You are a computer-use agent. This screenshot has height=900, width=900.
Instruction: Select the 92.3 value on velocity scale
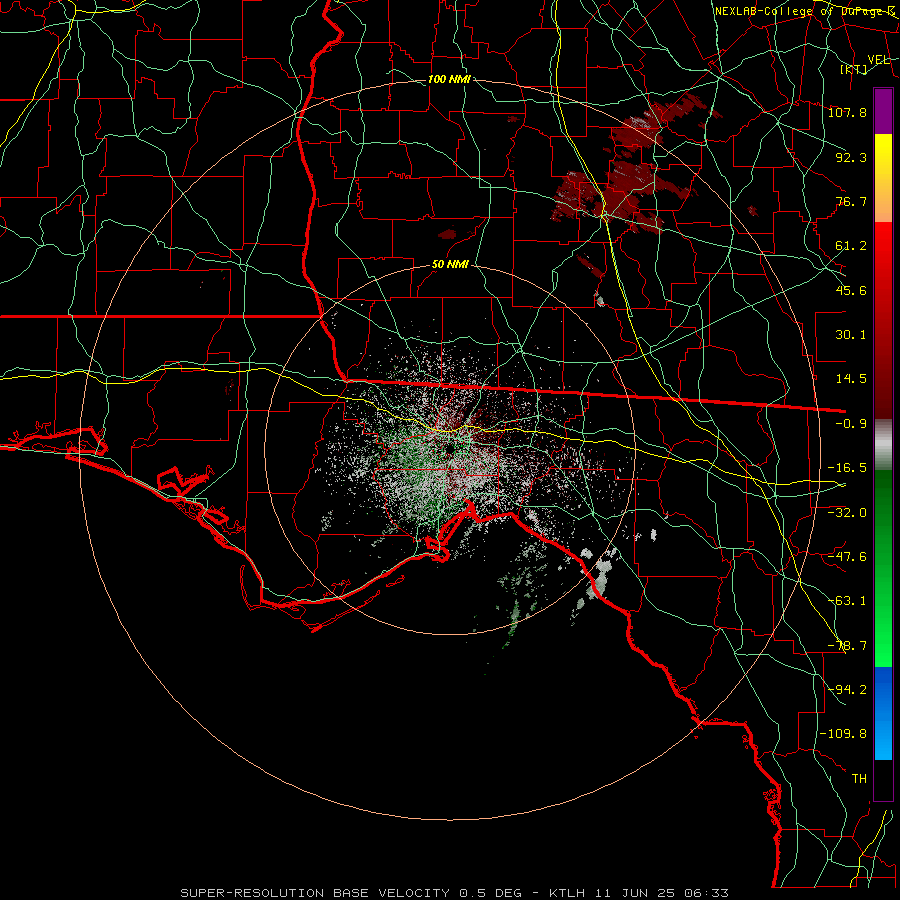(851, 157)
